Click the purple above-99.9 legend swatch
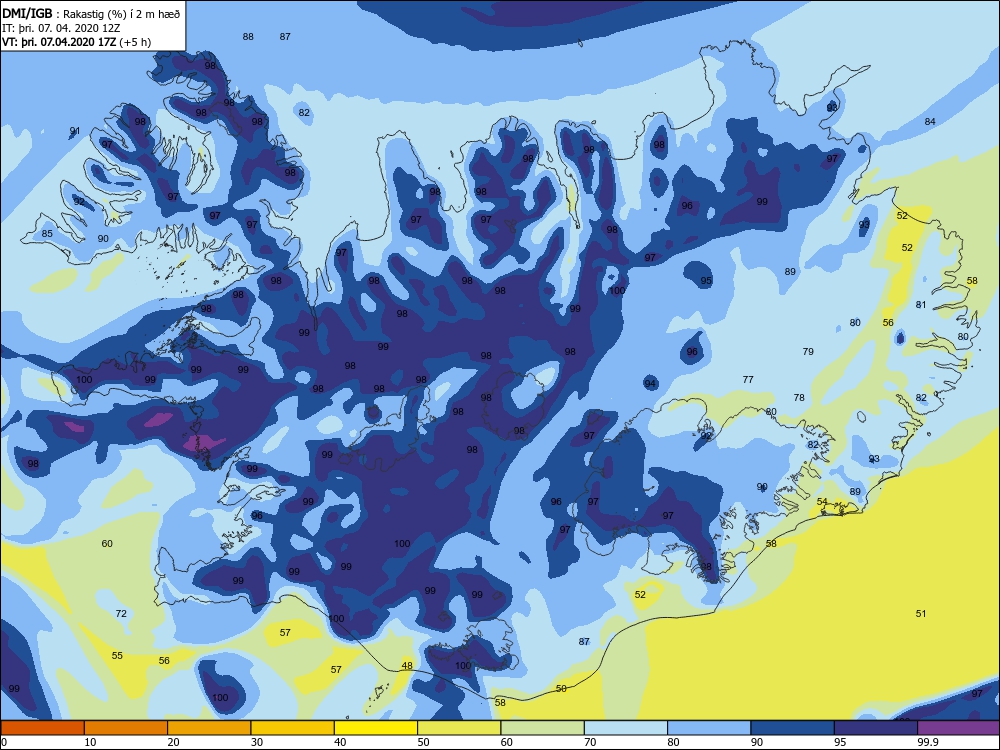Viewport: 1000px width, 750px height. 959,728
